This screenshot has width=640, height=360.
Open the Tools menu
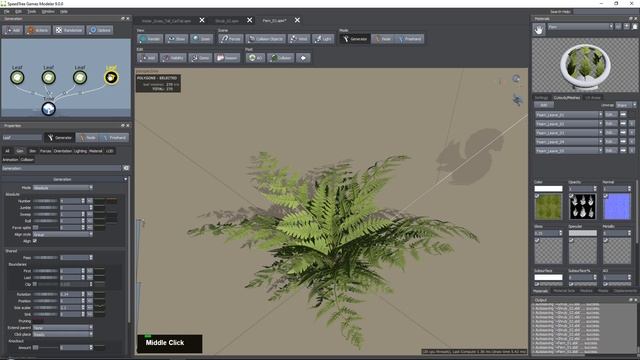pyautogui.click(x=31, y=11)
